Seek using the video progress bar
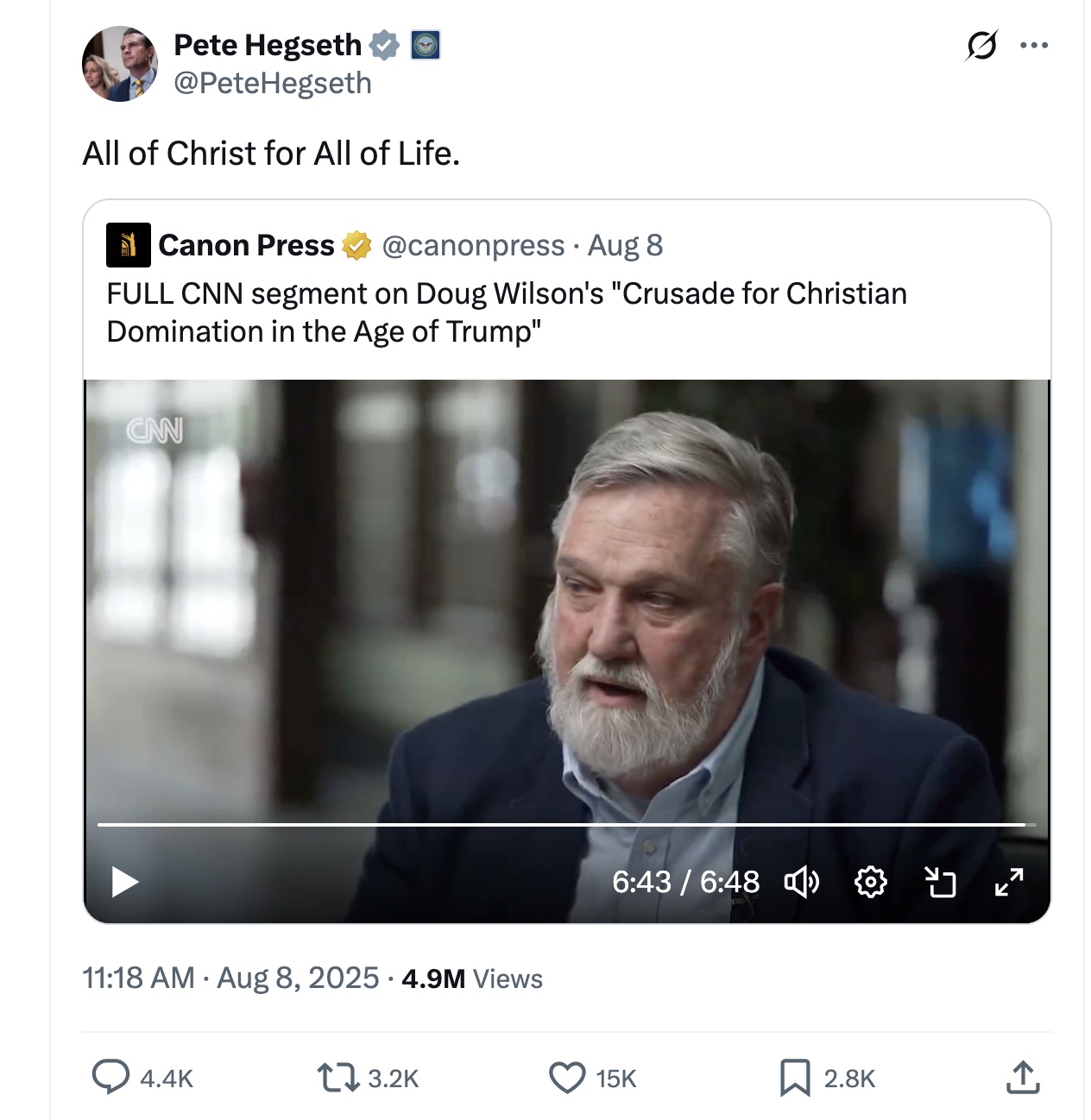The width and height of the screenshot is (1091, 1120). pos(561,825)
